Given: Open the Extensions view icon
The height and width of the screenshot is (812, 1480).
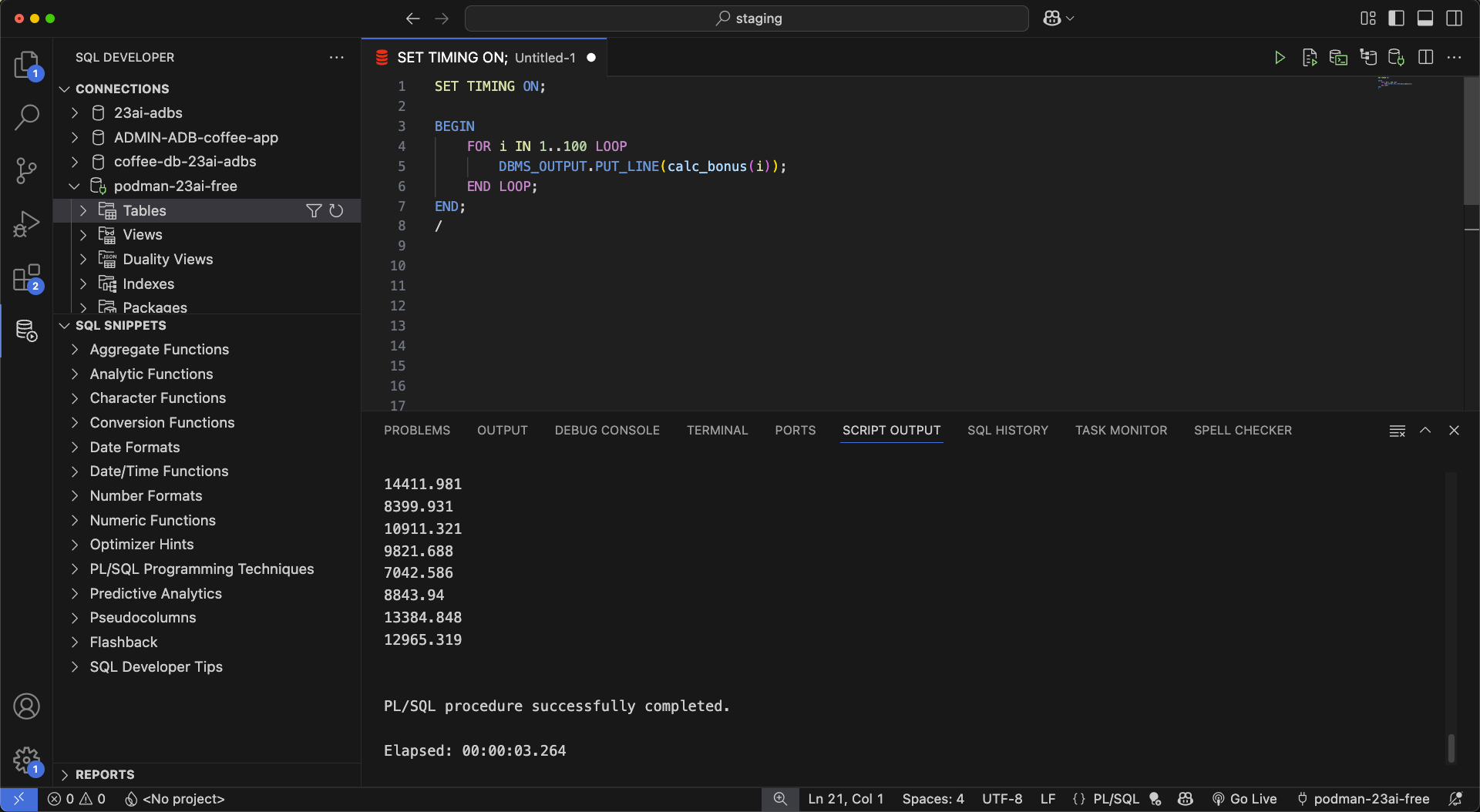Looking at the screenshot, I should 27,277.
